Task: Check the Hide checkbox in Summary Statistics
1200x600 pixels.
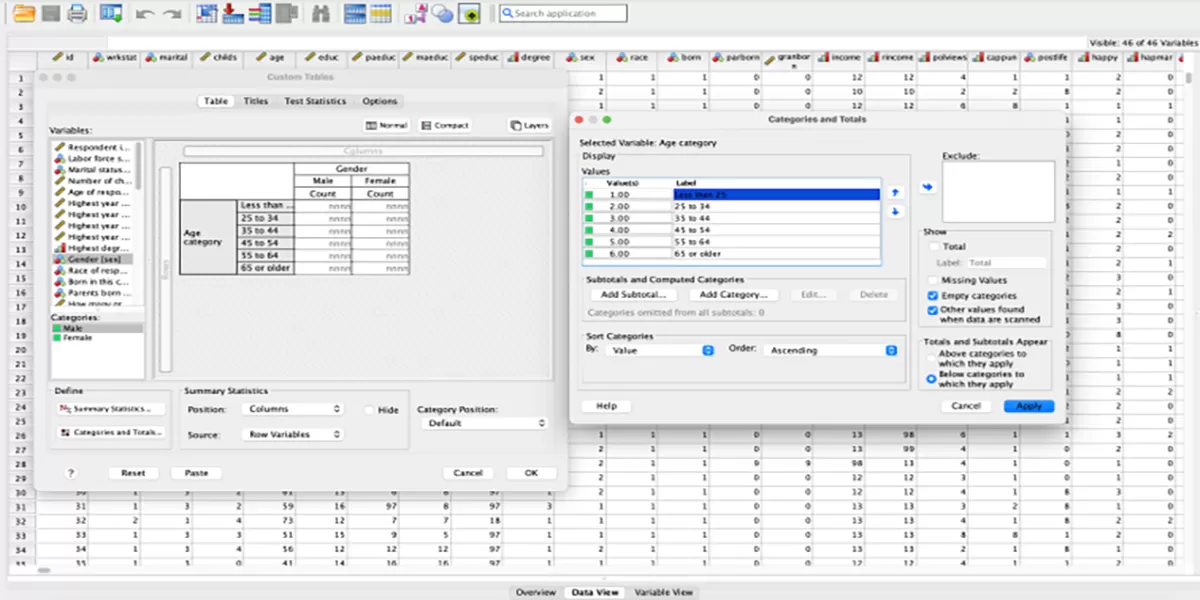Action: pos(369,410)
